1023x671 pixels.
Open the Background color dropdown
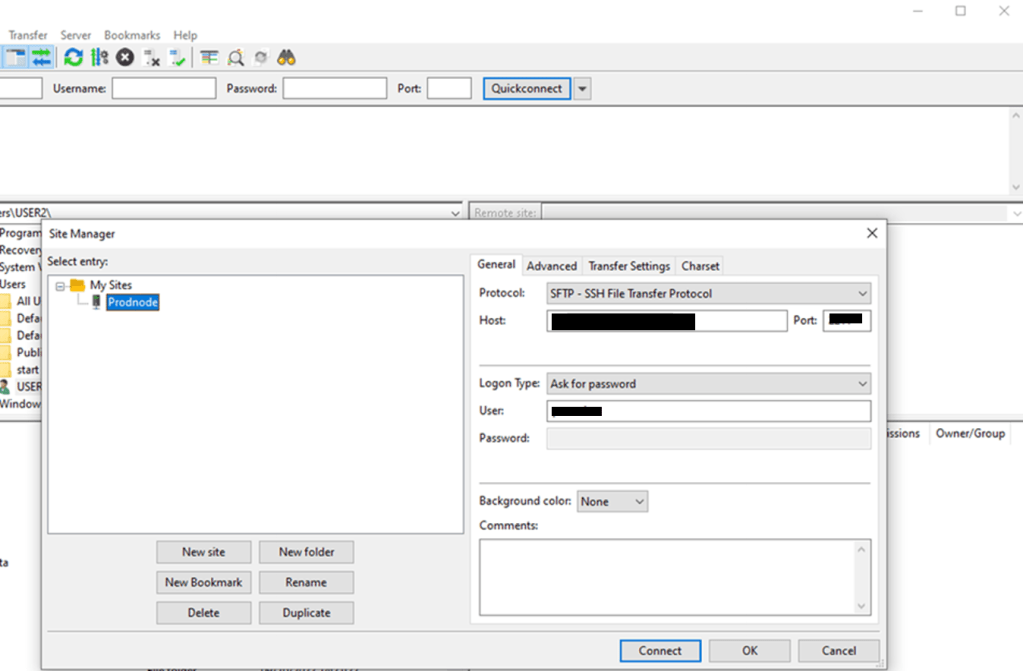612,502
